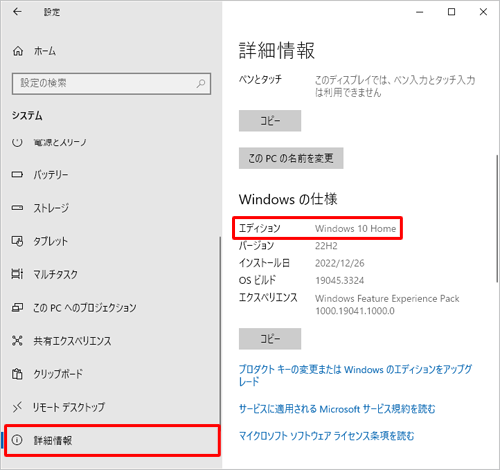The image size is (500, 470).
Task: Click the sidebar vertical scrollbar
Action: [x=220, y=330]
